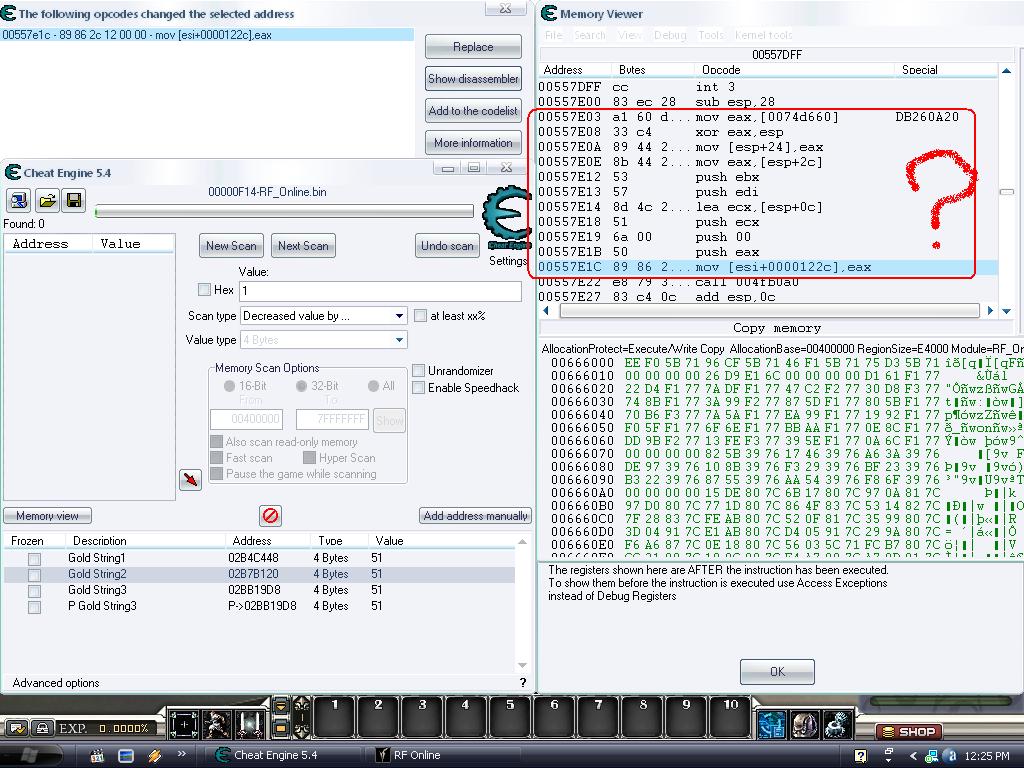Click the orange quick launch icon

tap(155, 756)
